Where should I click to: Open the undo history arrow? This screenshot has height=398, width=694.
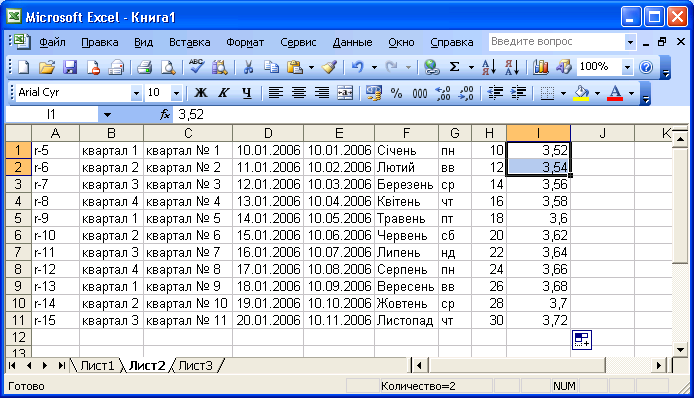[x=374, y=67]
